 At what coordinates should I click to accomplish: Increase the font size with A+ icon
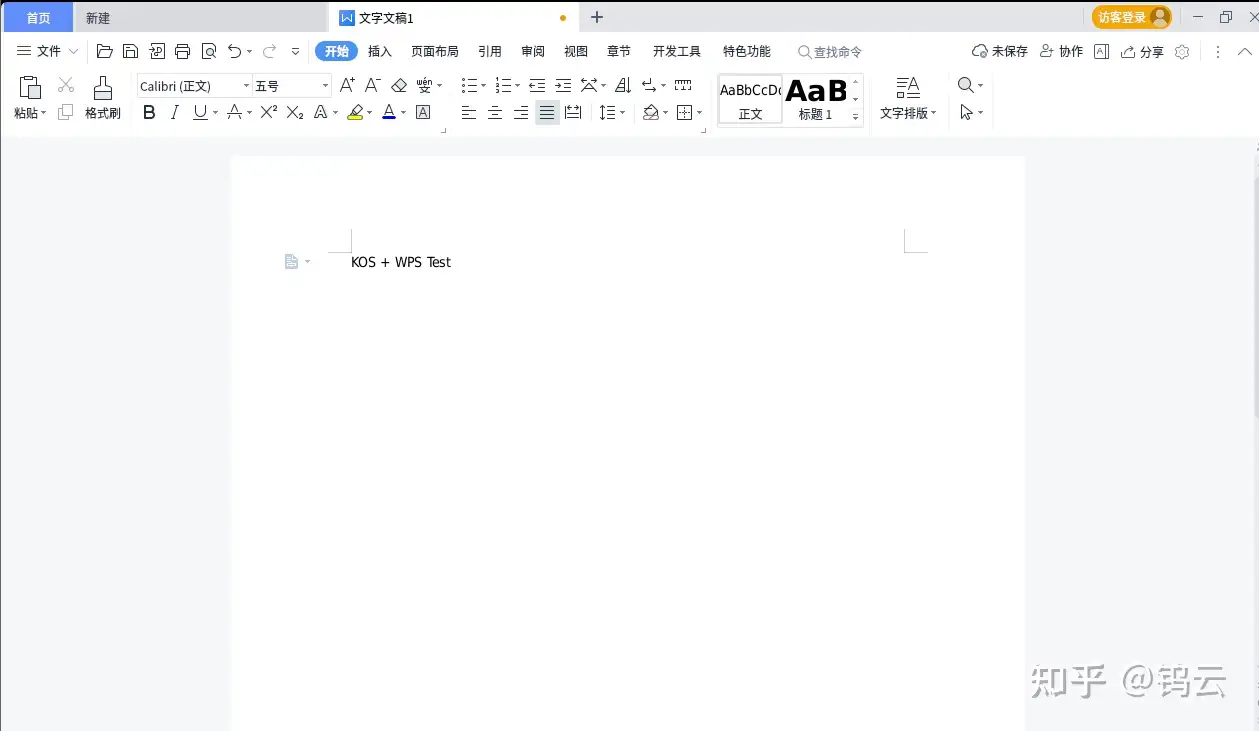pyautogui.click(x=345, y=85)
